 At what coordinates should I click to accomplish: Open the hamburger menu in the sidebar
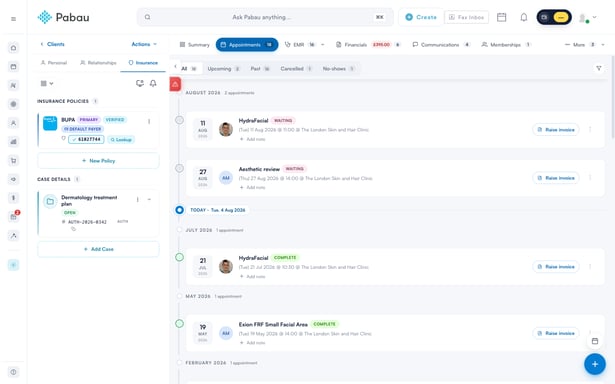coord(13,19)
